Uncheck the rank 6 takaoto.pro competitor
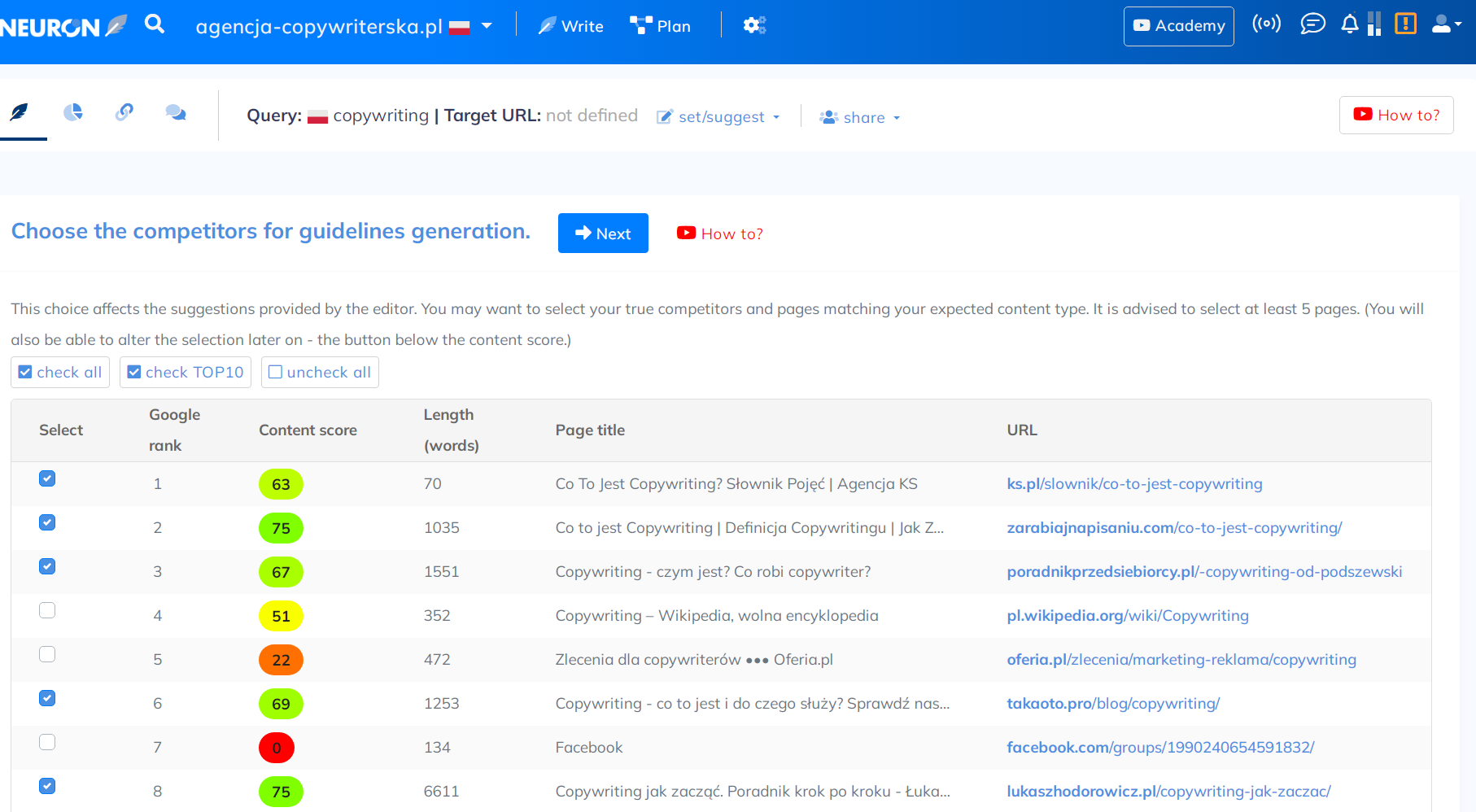The width and height of the screenshot is (1476, 812). tap(47, 698)
